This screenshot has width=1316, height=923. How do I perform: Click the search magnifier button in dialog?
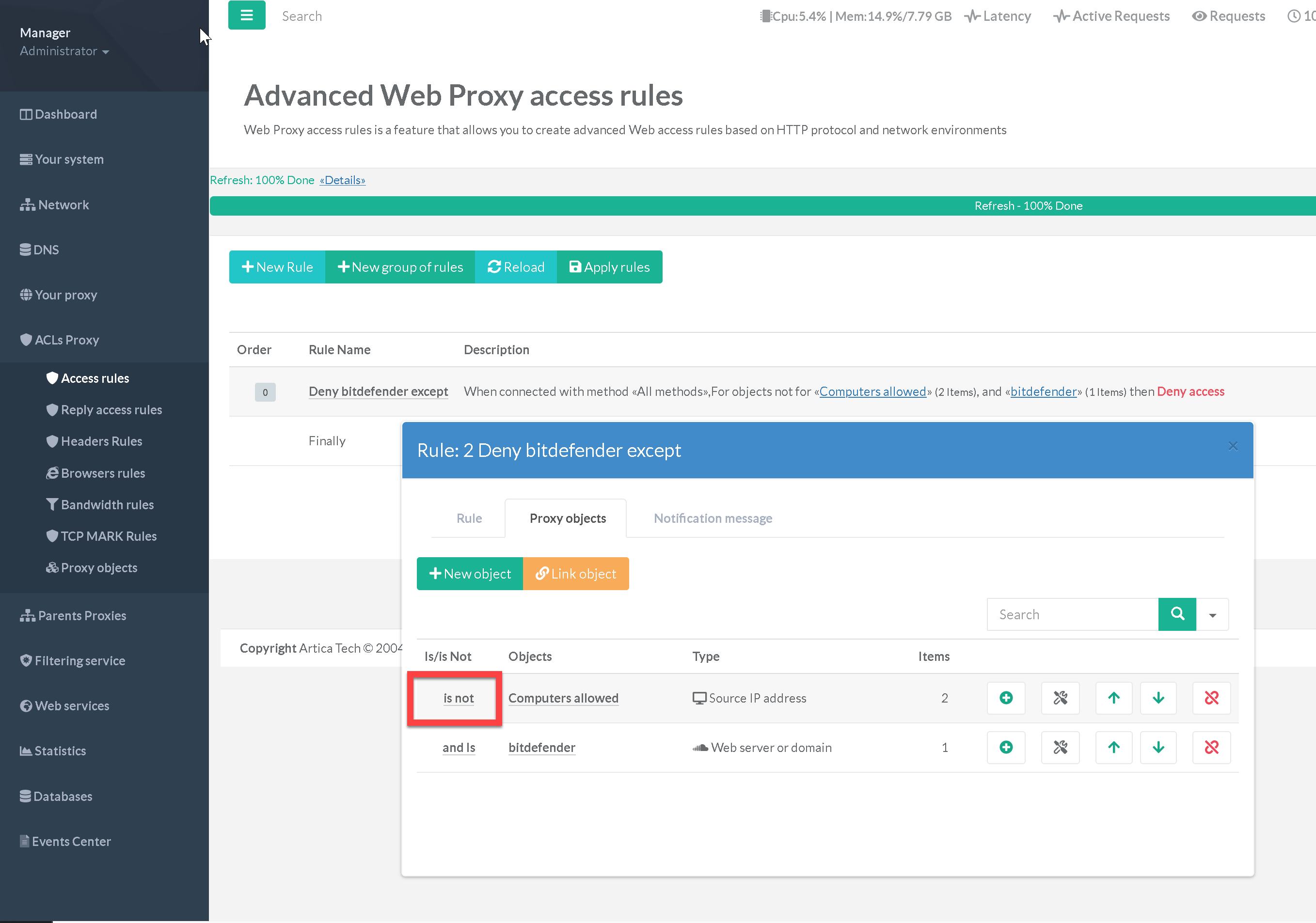click(x=1177, y=614)
